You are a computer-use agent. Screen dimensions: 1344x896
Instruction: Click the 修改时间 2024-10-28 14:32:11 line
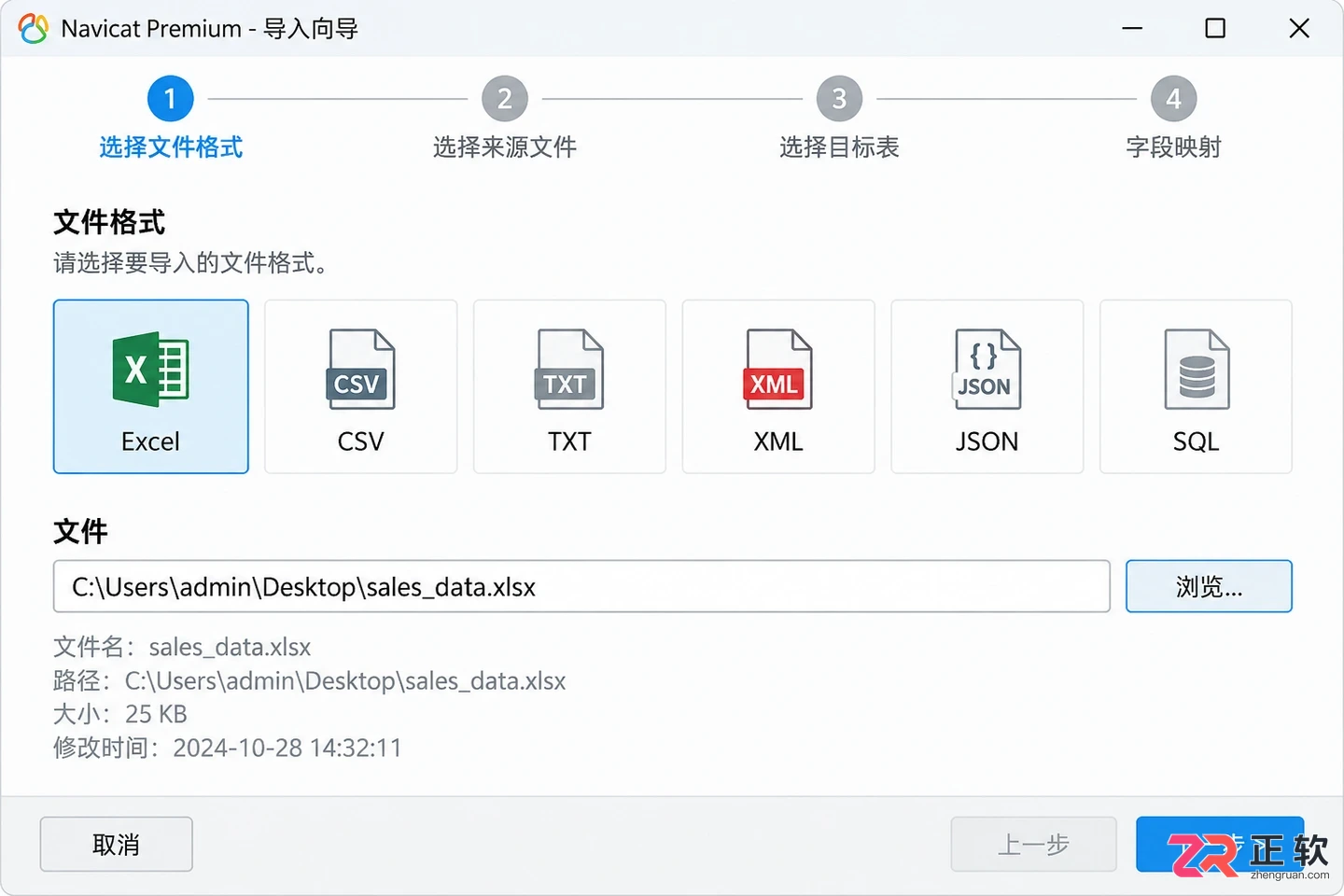coord(228,748)
